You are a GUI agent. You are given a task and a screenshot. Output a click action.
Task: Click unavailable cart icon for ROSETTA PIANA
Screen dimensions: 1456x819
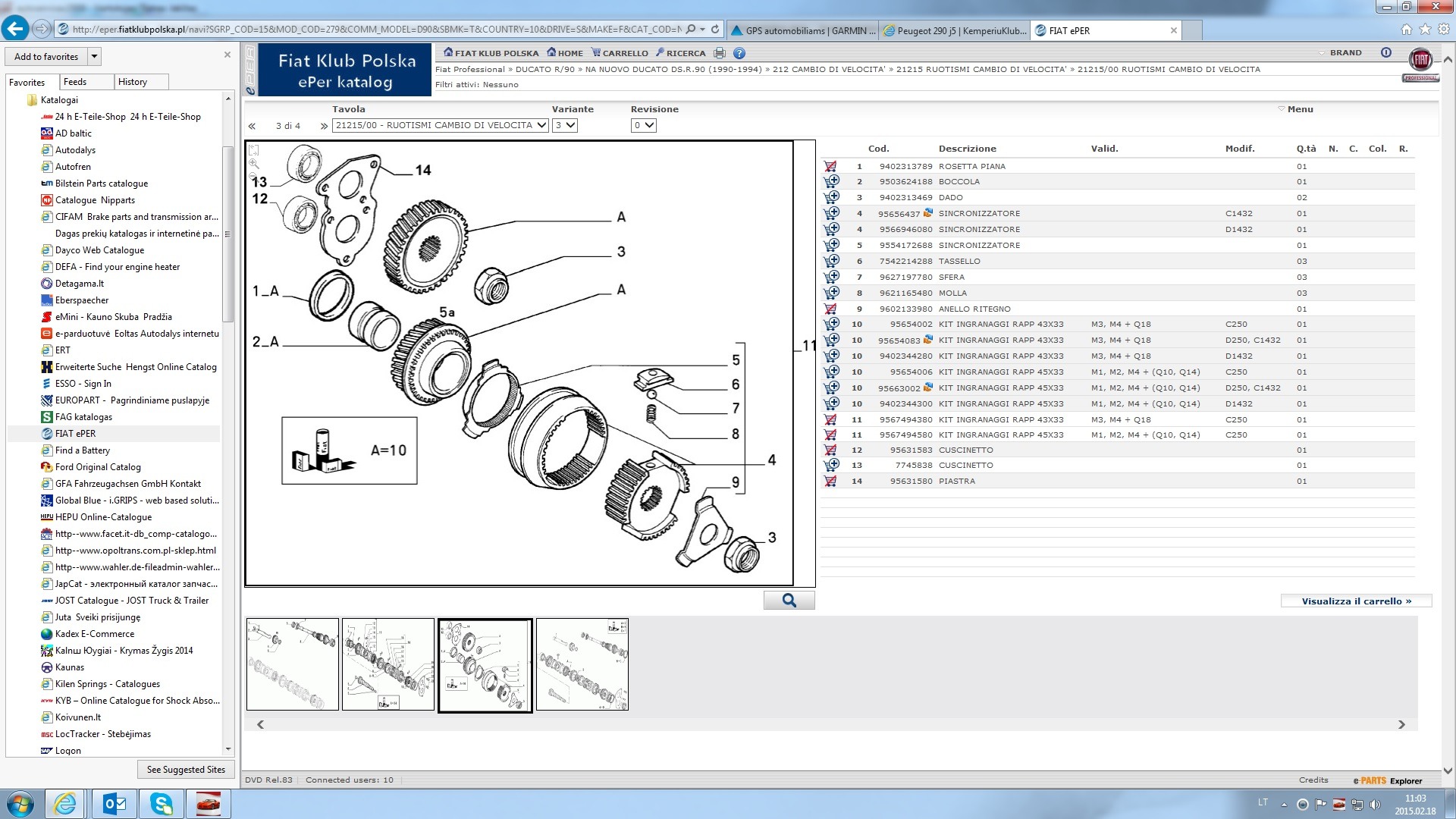click(x=830, y=166)
